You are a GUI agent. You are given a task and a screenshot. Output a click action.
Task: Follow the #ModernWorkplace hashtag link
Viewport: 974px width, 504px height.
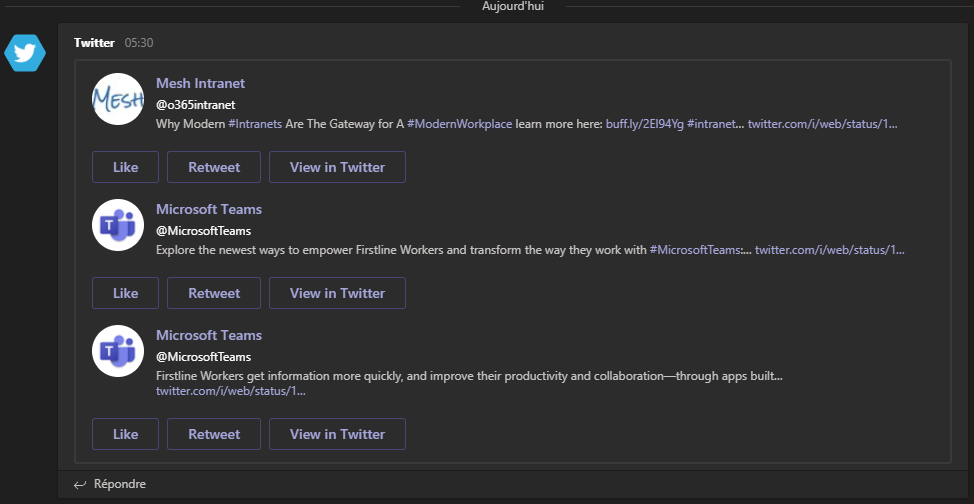click(460, 124)
